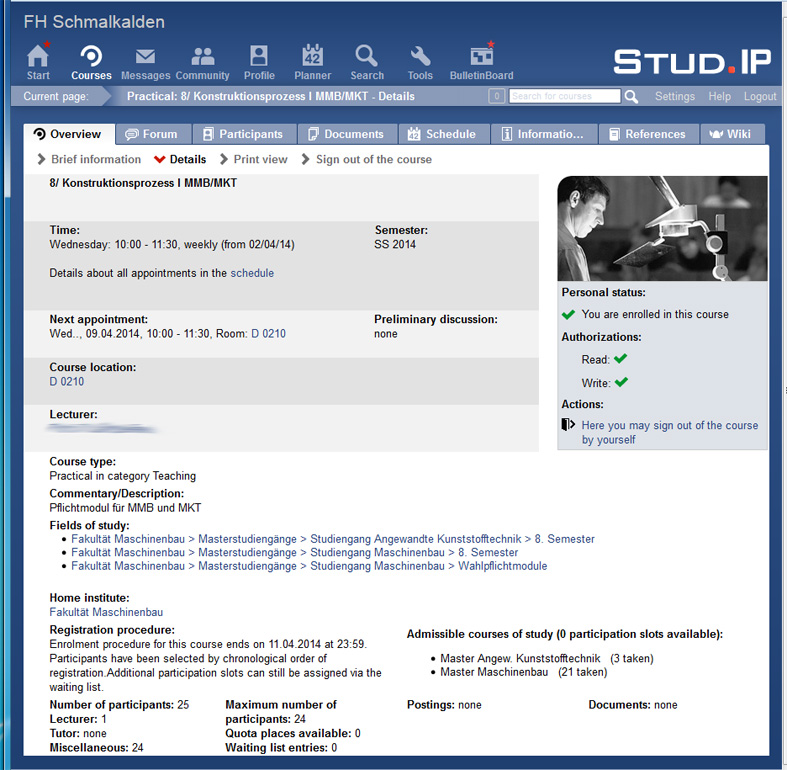Image resolution: width=787 pixels, height=770 pixels.
Task: Open 8. Semester under Angewandte Kunststofftechnik
Action: coord(565,539)
